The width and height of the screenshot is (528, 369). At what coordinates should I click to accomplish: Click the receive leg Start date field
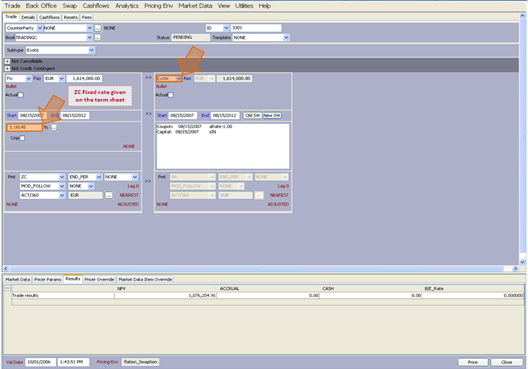pos(183,115)
